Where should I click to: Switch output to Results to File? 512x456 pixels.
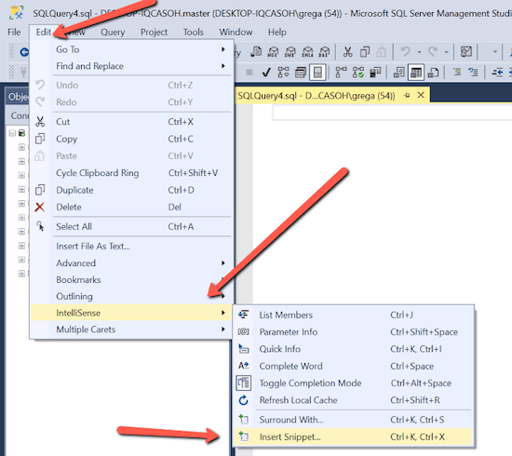tap(433, 72)
